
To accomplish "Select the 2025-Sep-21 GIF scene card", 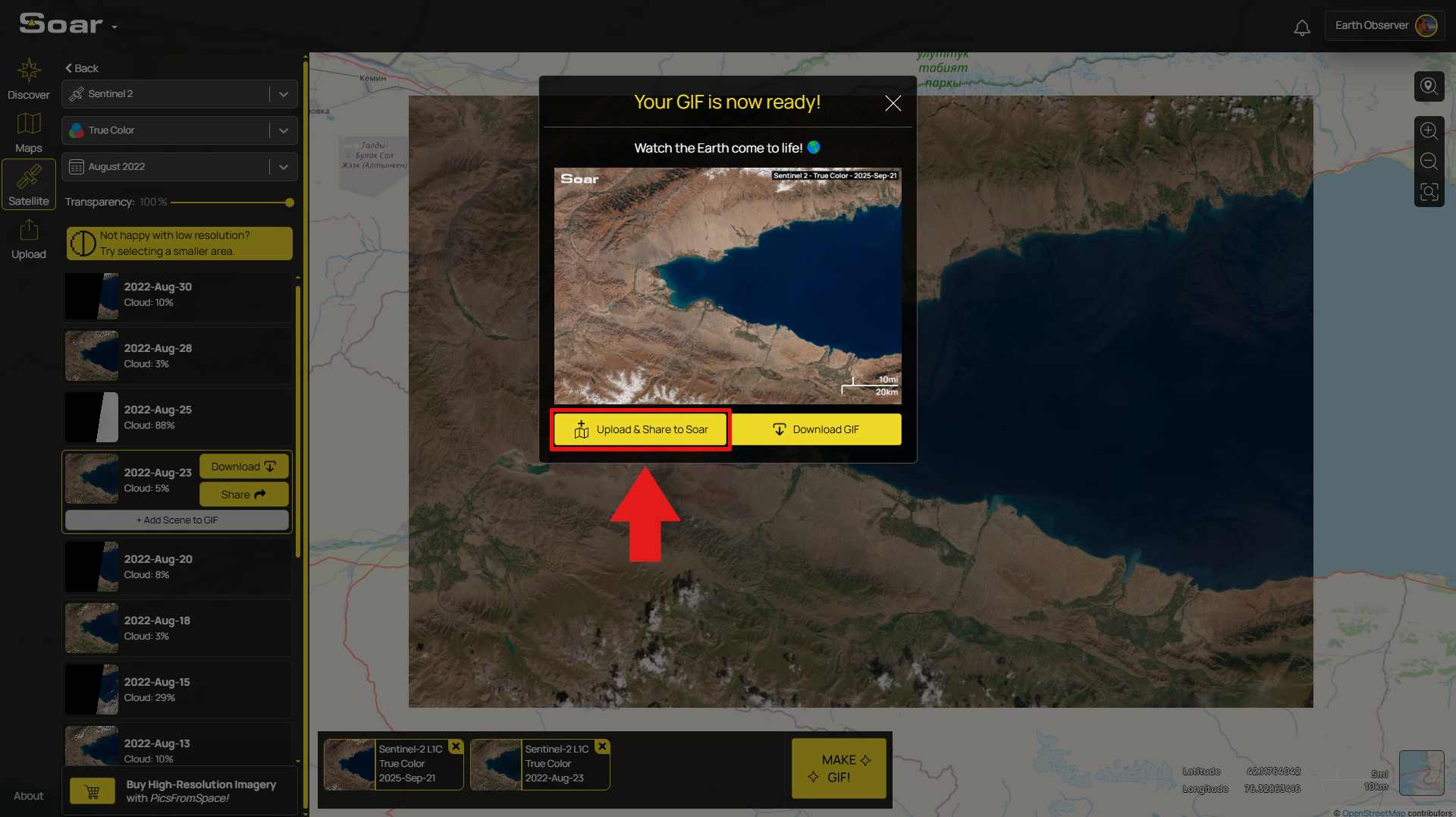I will tap(394, 765).
